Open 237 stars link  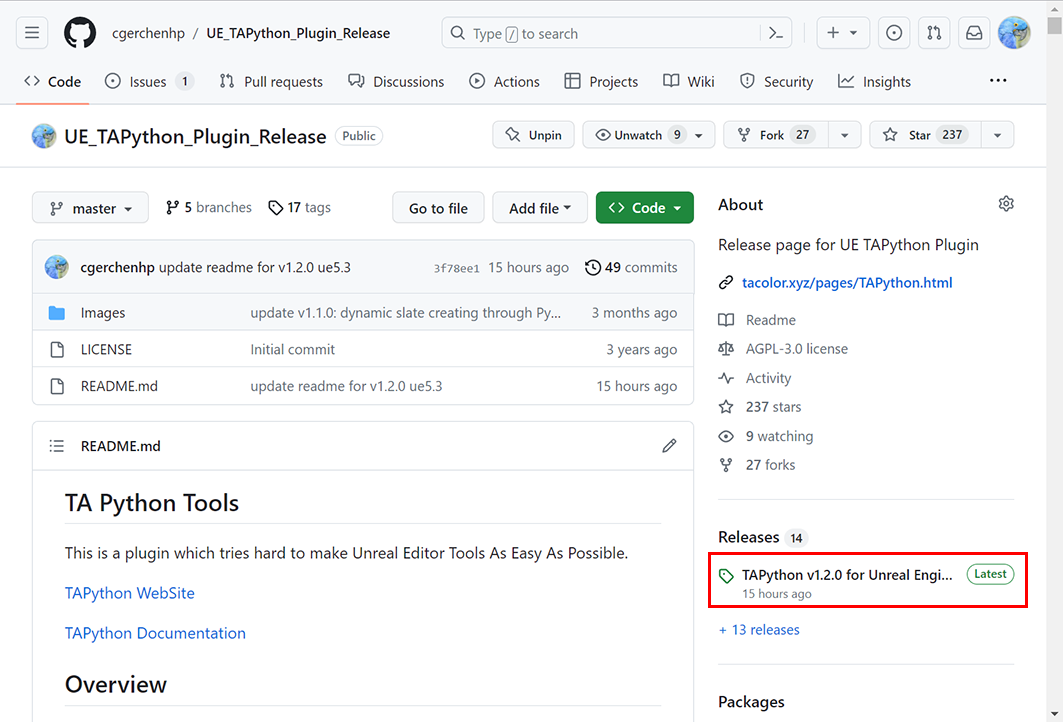[774, 407]
